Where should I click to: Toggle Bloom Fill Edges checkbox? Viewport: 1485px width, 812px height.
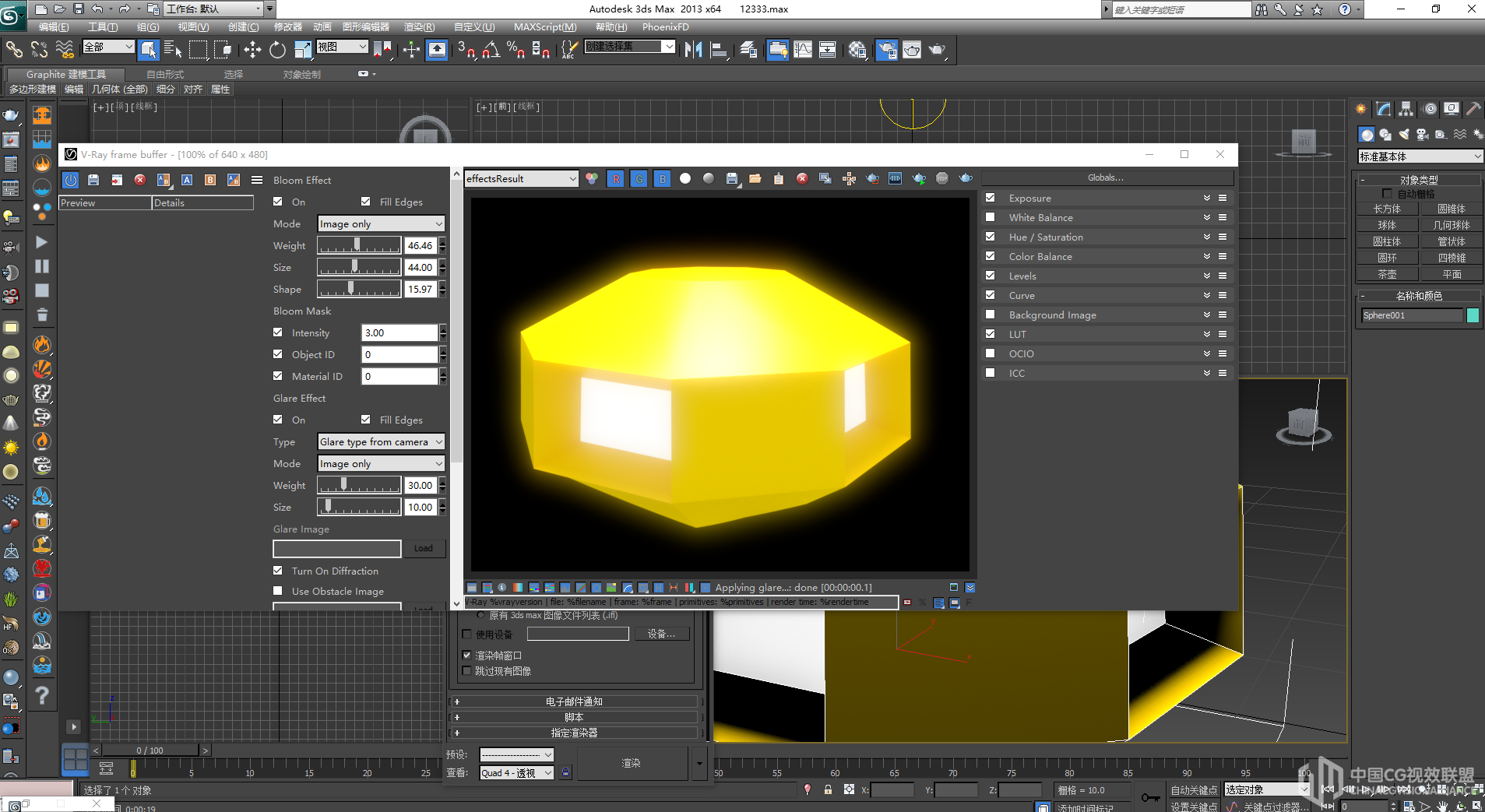click(x=366, y=202)
